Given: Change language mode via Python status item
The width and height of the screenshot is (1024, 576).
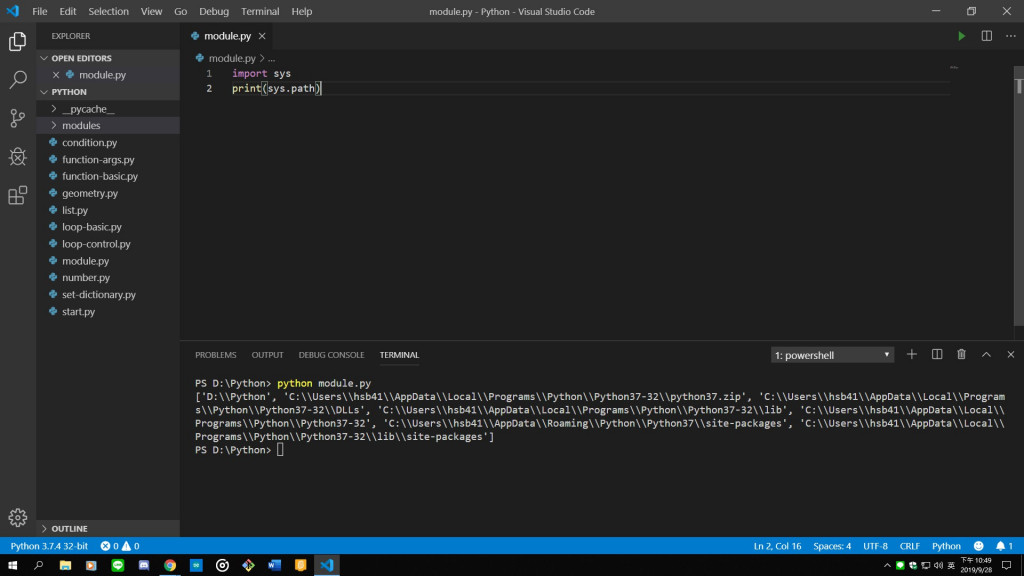Looking at the screenshot, I should coord(946,546).
